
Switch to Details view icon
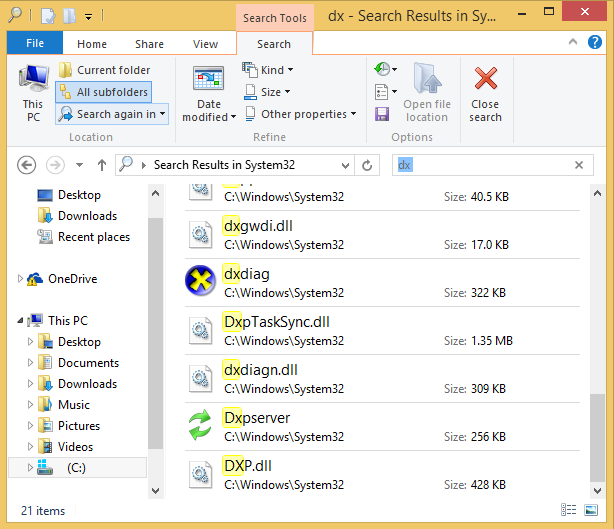tap(569, 510)
